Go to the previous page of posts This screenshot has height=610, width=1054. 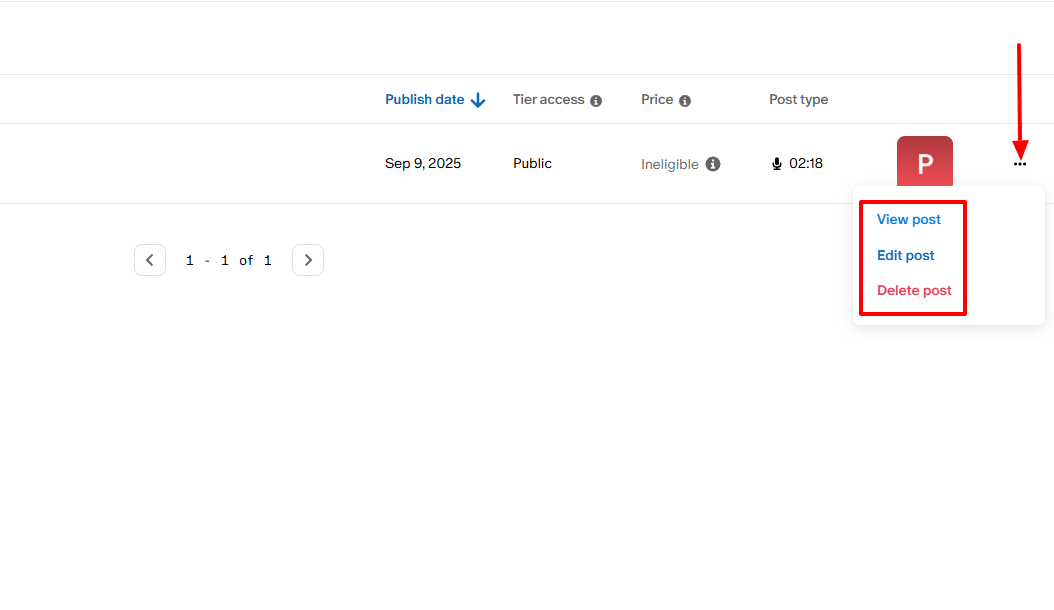[x=150, y=260]
